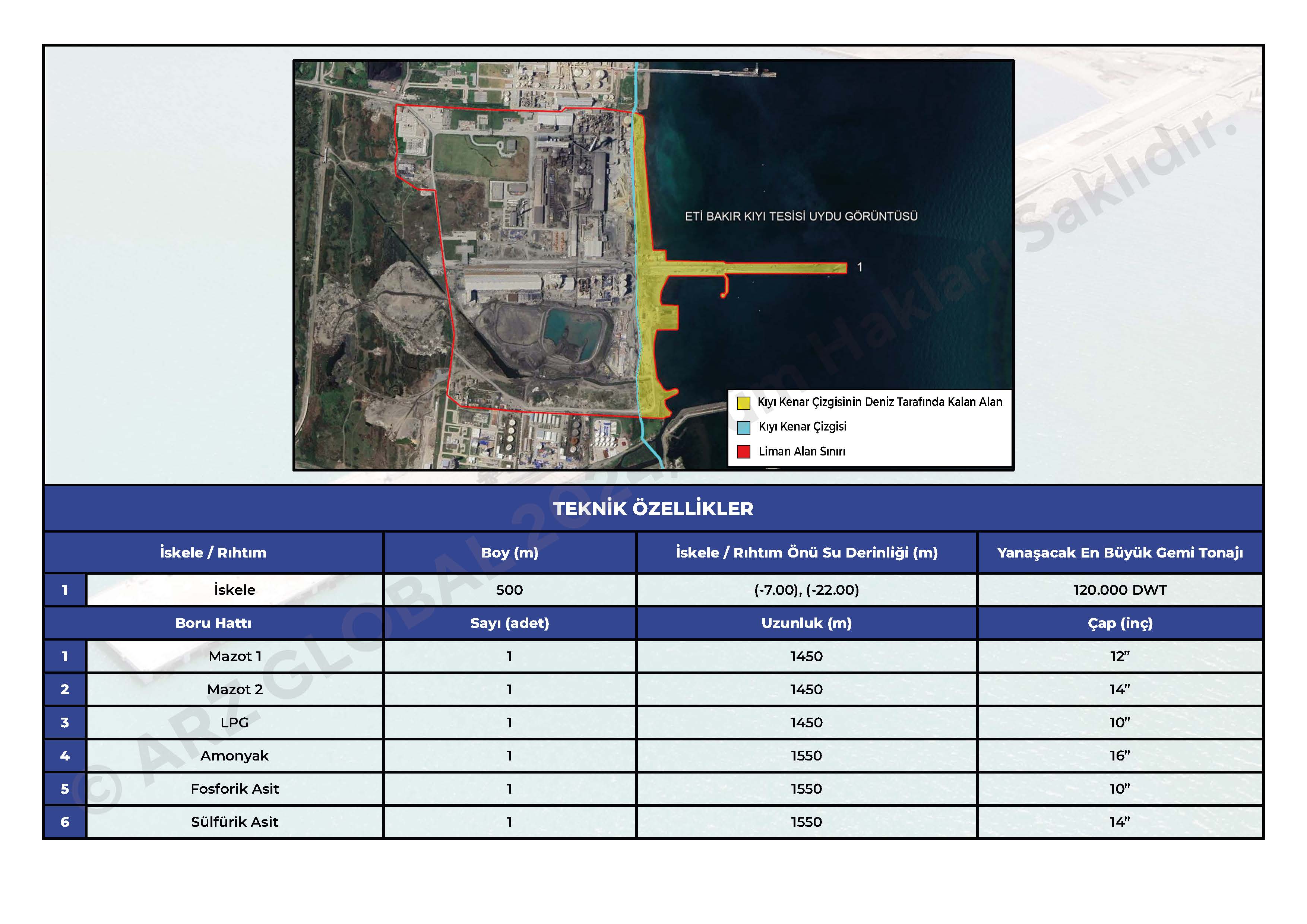Click the yellow legend swatch
Screen dimensions: 1307x924
click(x=743, y=403)
